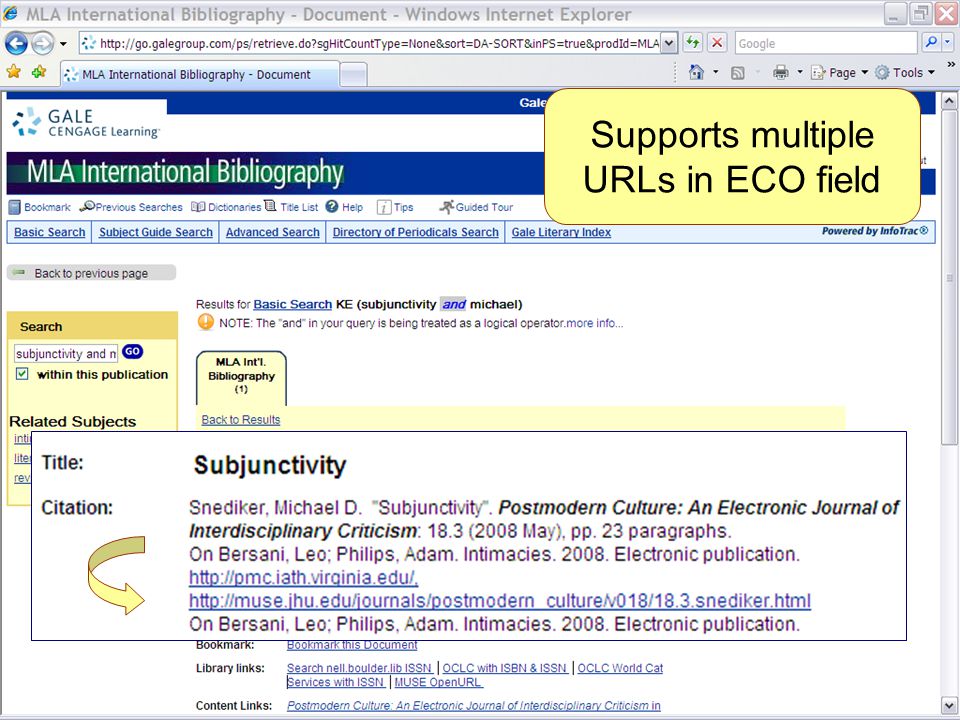960x720 pixels.
Task: Open Help from the toolbar
Action: click(344, 207)
